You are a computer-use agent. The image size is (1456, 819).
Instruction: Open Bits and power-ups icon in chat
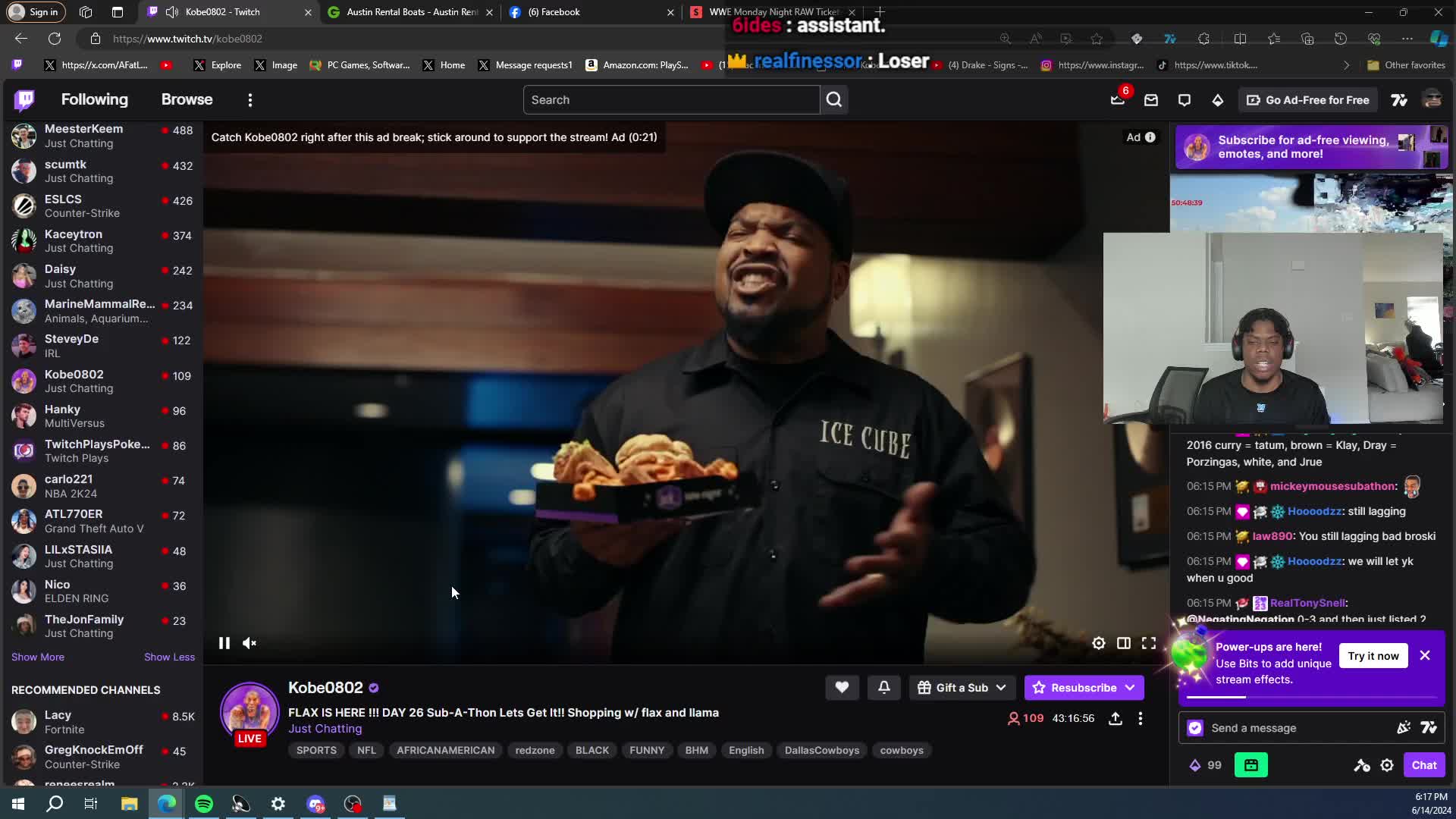(x=1404, y=728)
